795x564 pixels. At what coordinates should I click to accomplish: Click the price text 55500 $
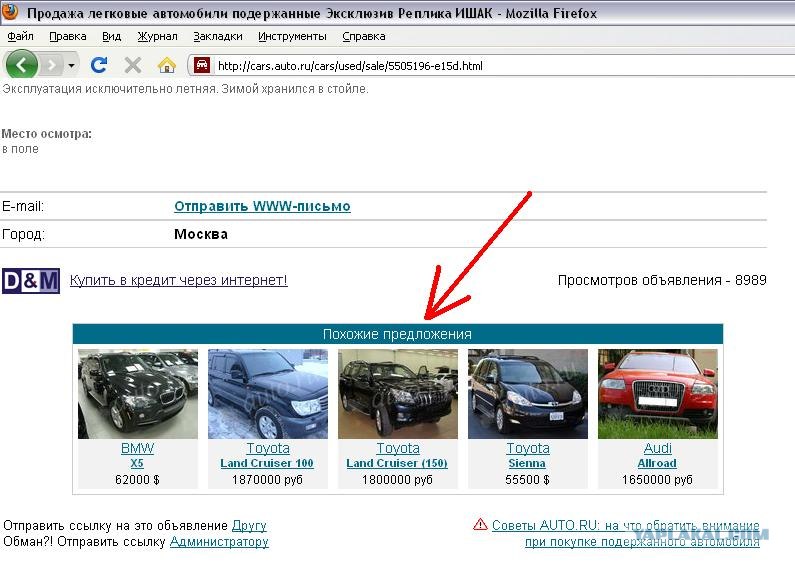pyautogui.click(x=527, y=480)
